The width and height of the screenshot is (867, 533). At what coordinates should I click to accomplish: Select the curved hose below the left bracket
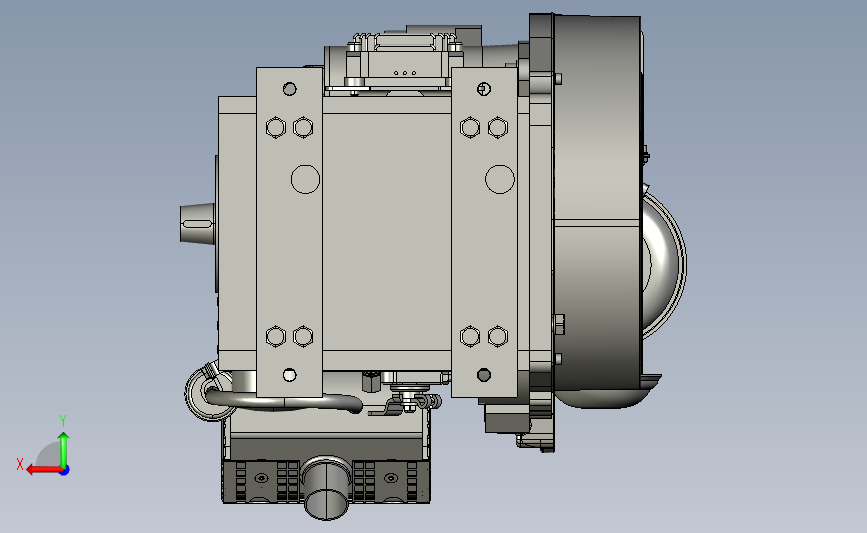point(285,400)
